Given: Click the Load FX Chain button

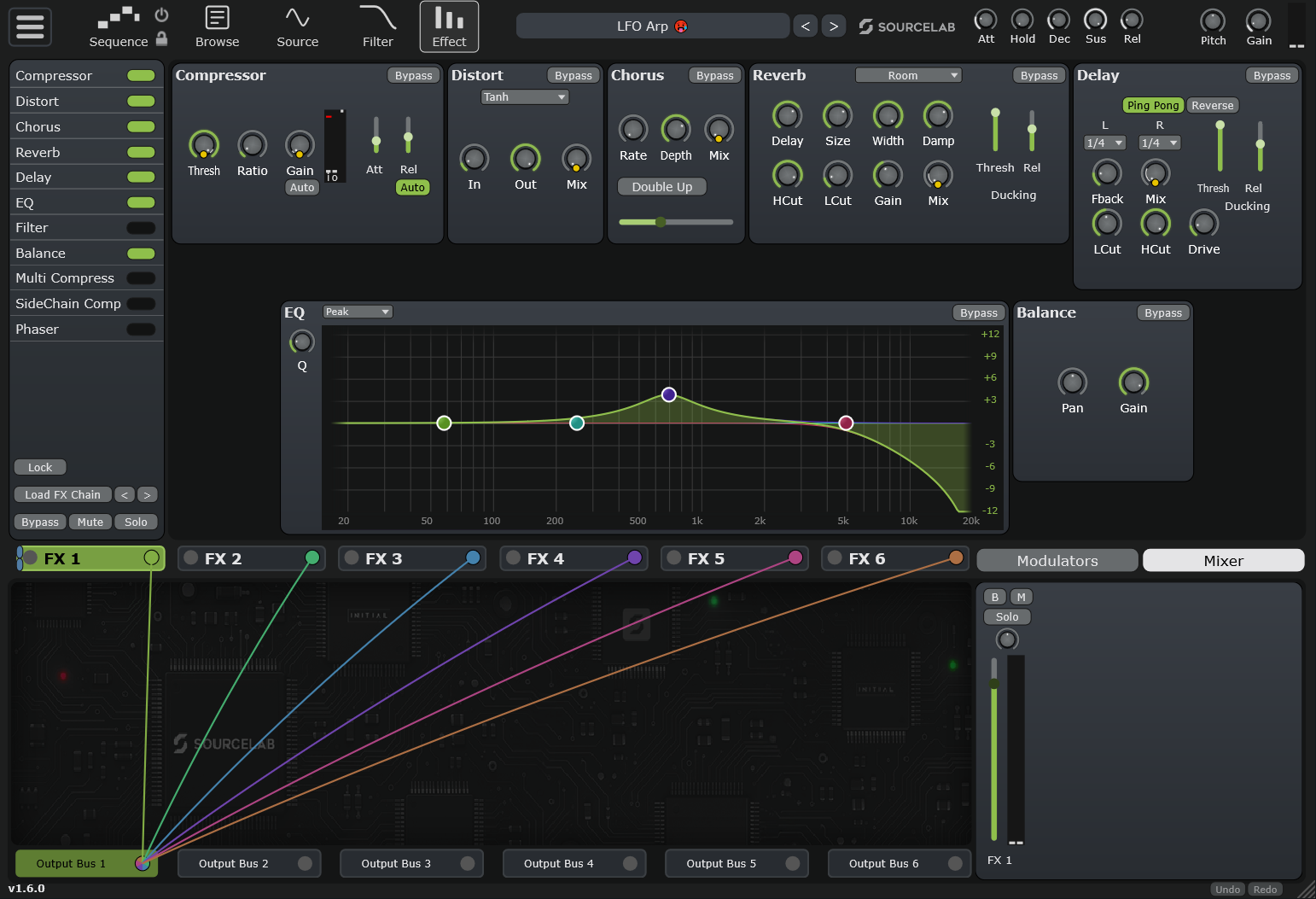Looking at the screenshot, I should [62, 495].
